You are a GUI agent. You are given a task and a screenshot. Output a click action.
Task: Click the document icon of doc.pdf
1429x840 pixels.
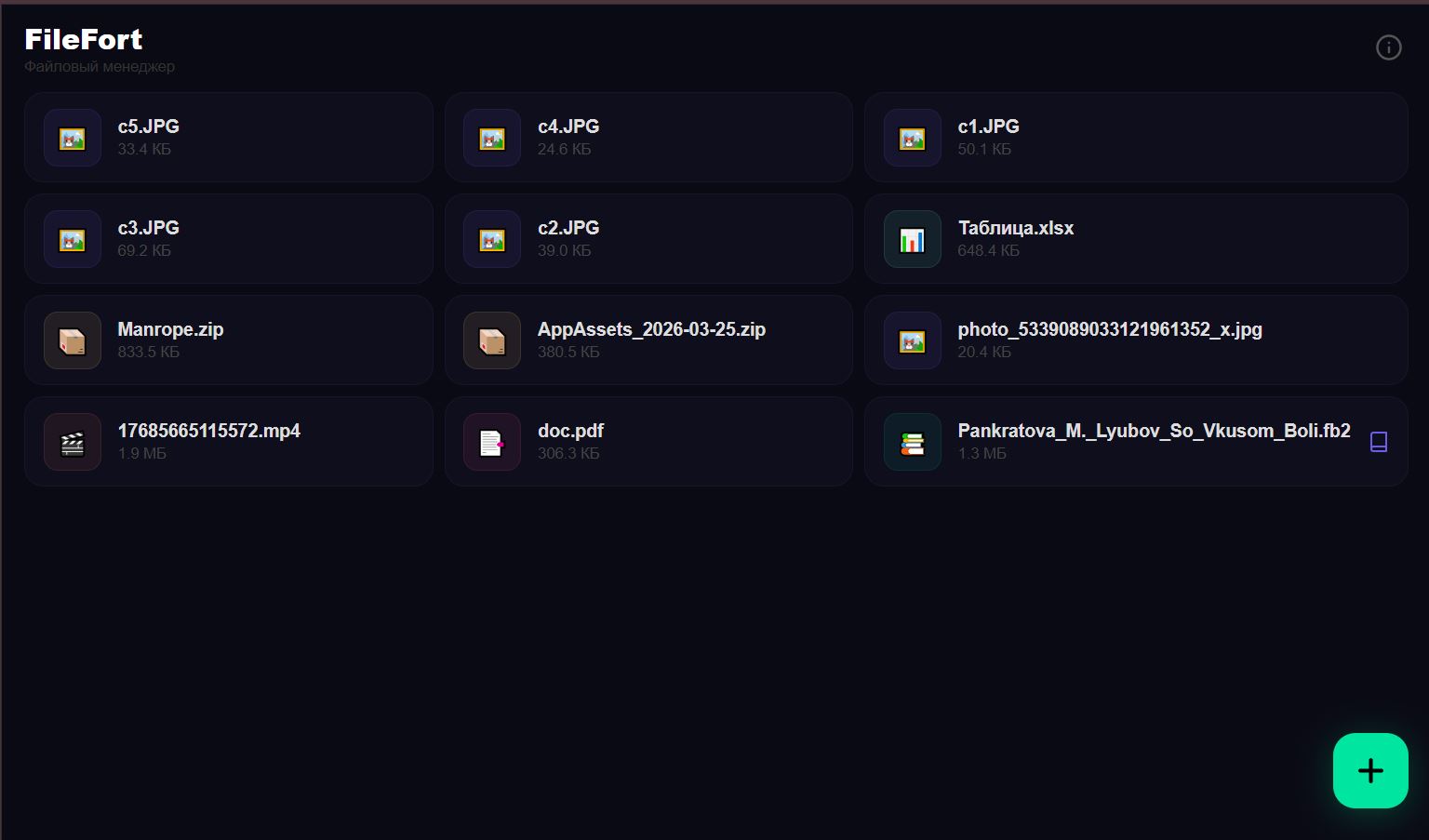(x=491, y=443)
